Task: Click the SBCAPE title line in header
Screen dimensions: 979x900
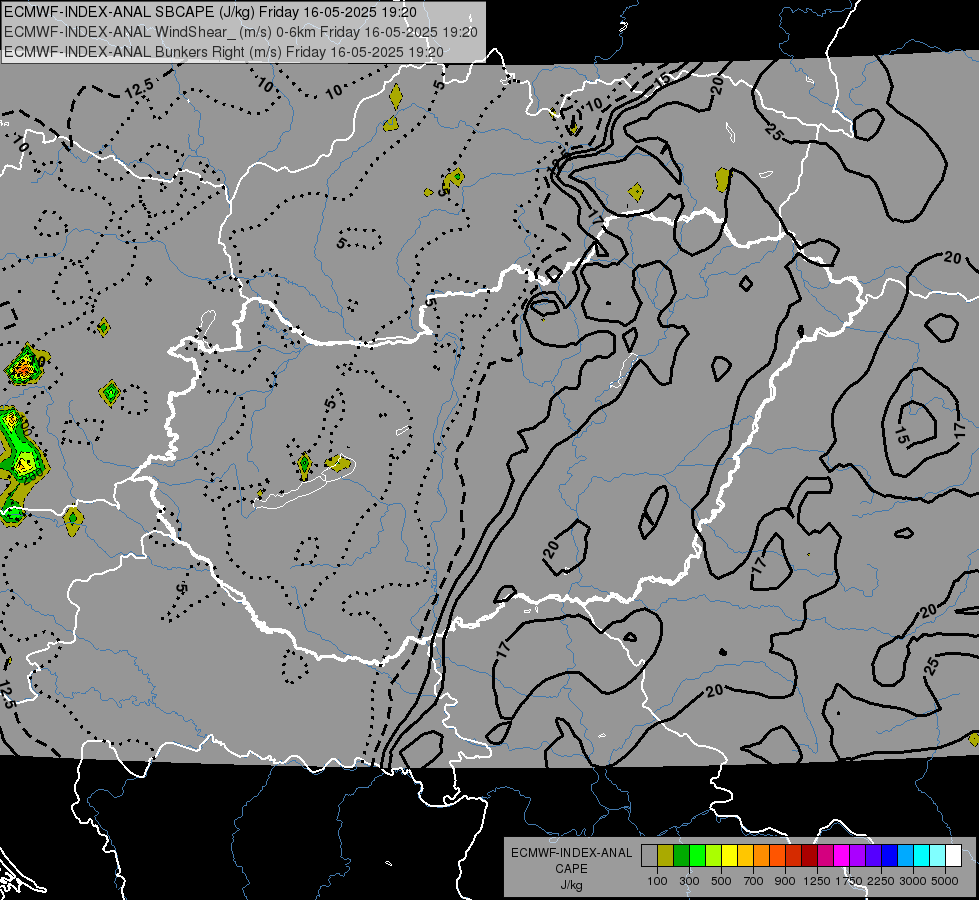Action: [210, 12]
